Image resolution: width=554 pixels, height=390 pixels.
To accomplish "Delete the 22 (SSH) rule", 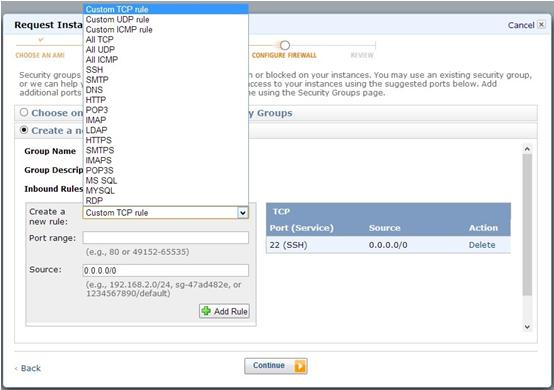I will click(x=482, y=245).
